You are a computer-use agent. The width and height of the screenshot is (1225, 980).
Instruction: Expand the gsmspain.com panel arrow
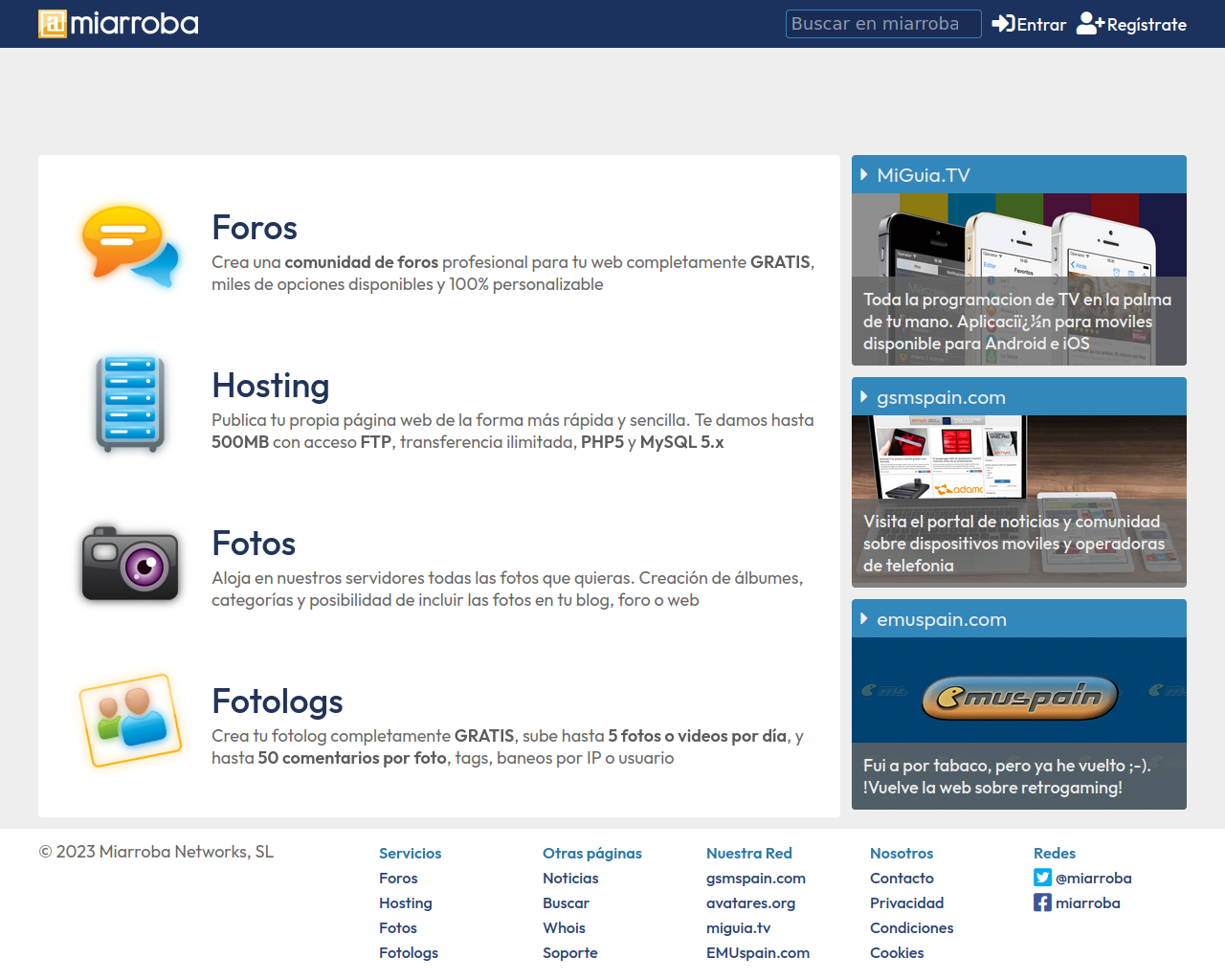point(863,397)
